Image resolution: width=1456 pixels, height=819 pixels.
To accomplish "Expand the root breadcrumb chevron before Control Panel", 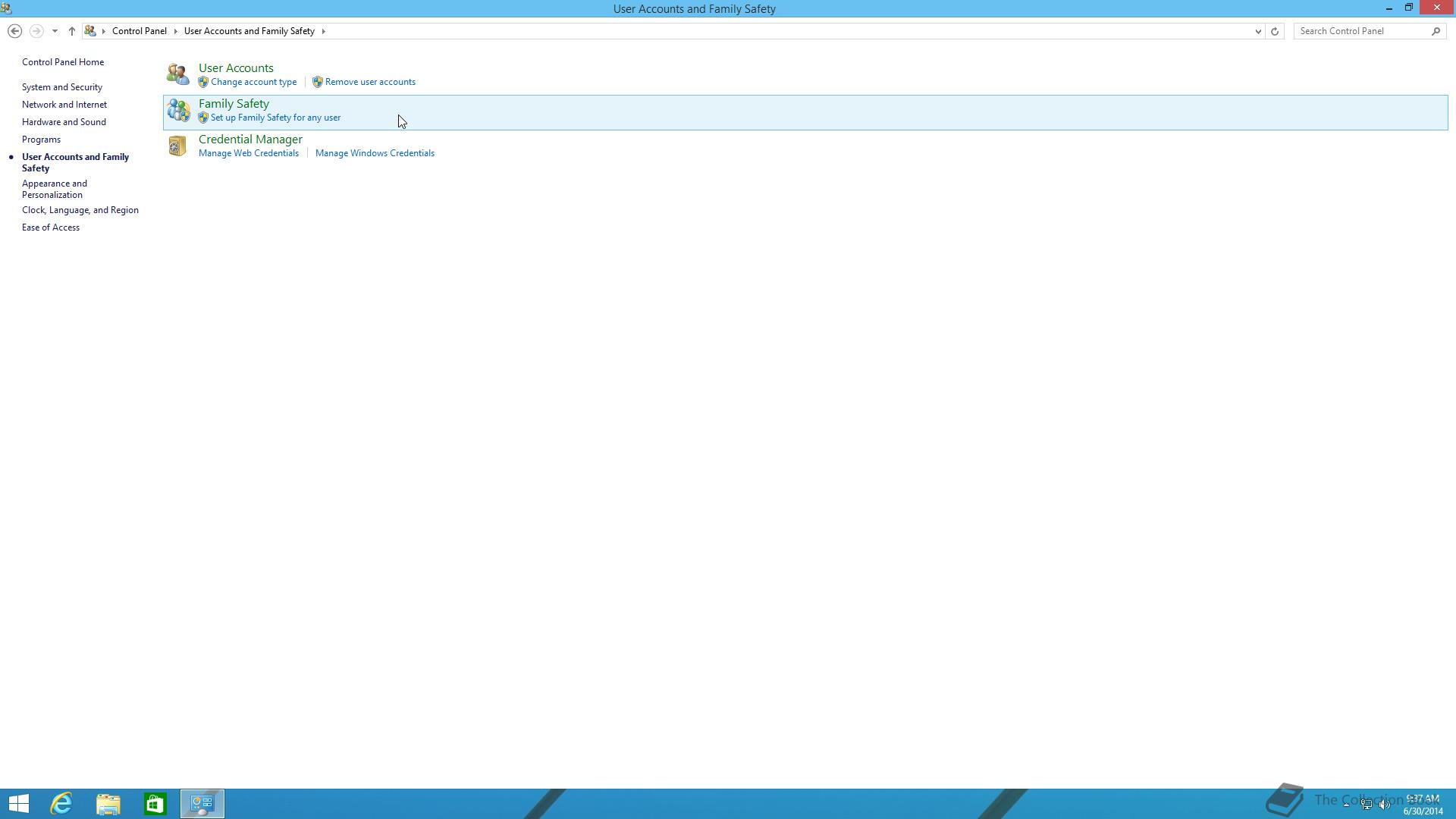I will [x=104, y=31].
